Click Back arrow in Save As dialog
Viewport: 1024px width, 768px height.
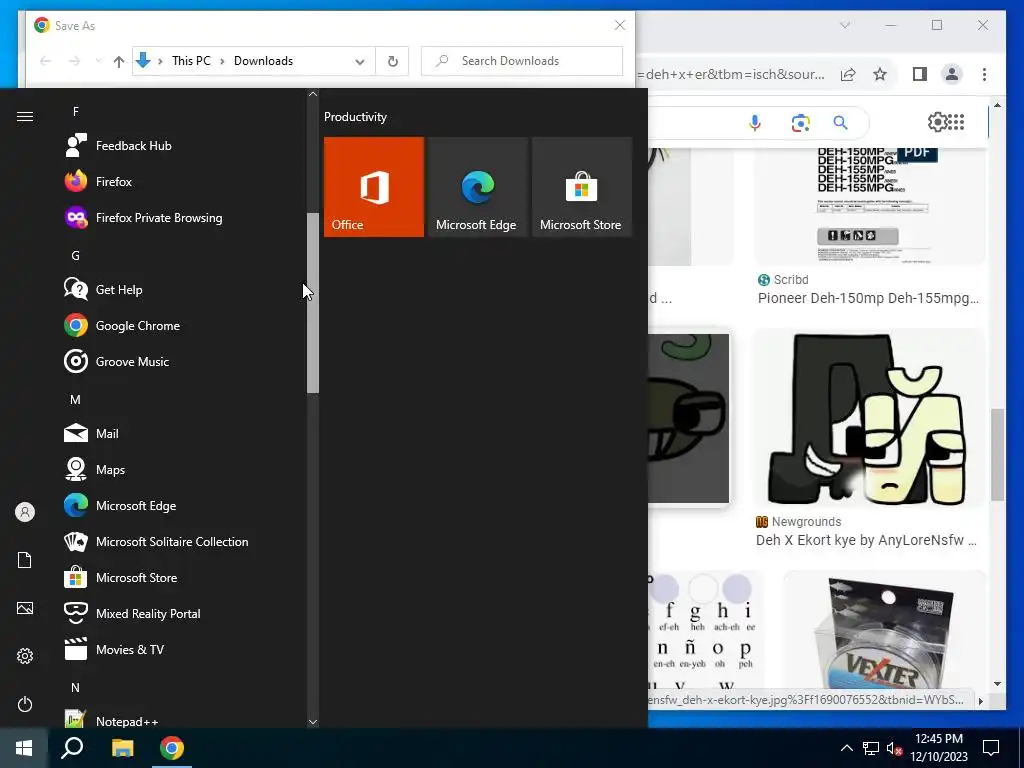pyautogui.click(x=45, y=61)
